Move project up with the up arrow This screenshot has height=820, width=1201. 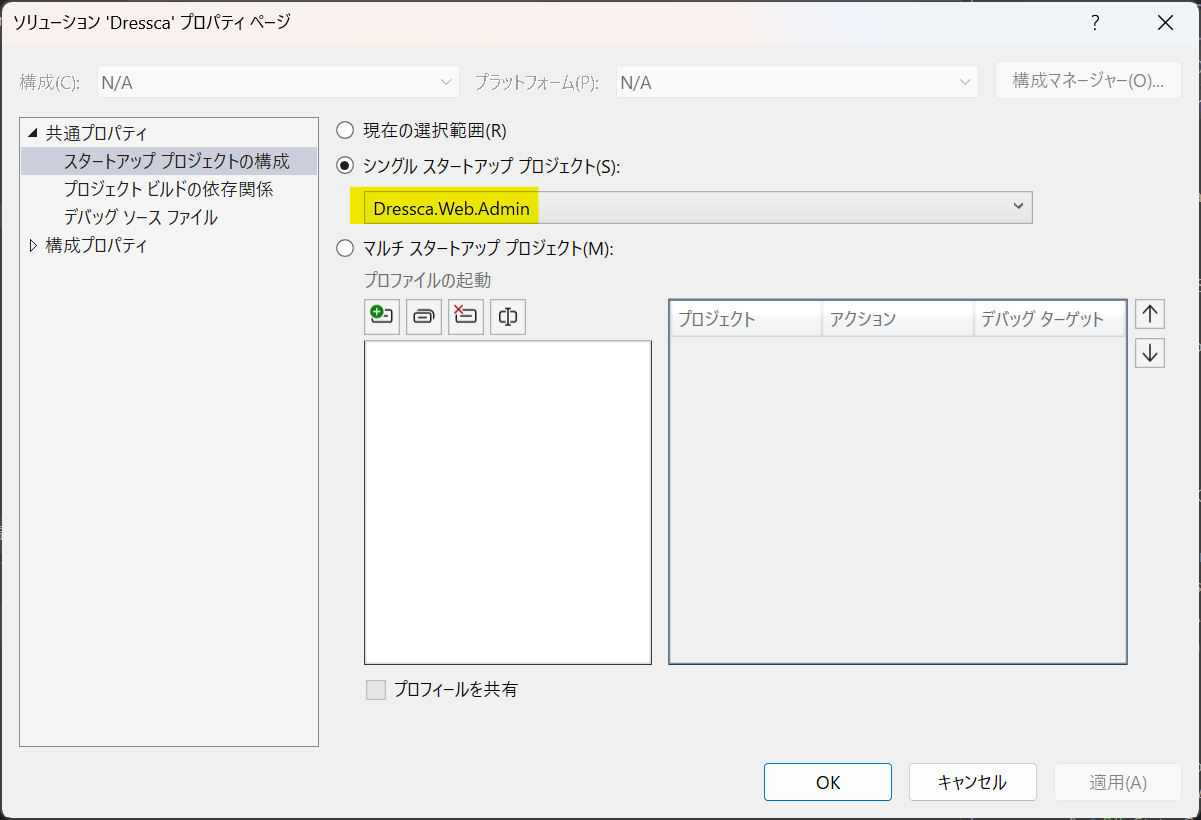[x=1150, y=314]
